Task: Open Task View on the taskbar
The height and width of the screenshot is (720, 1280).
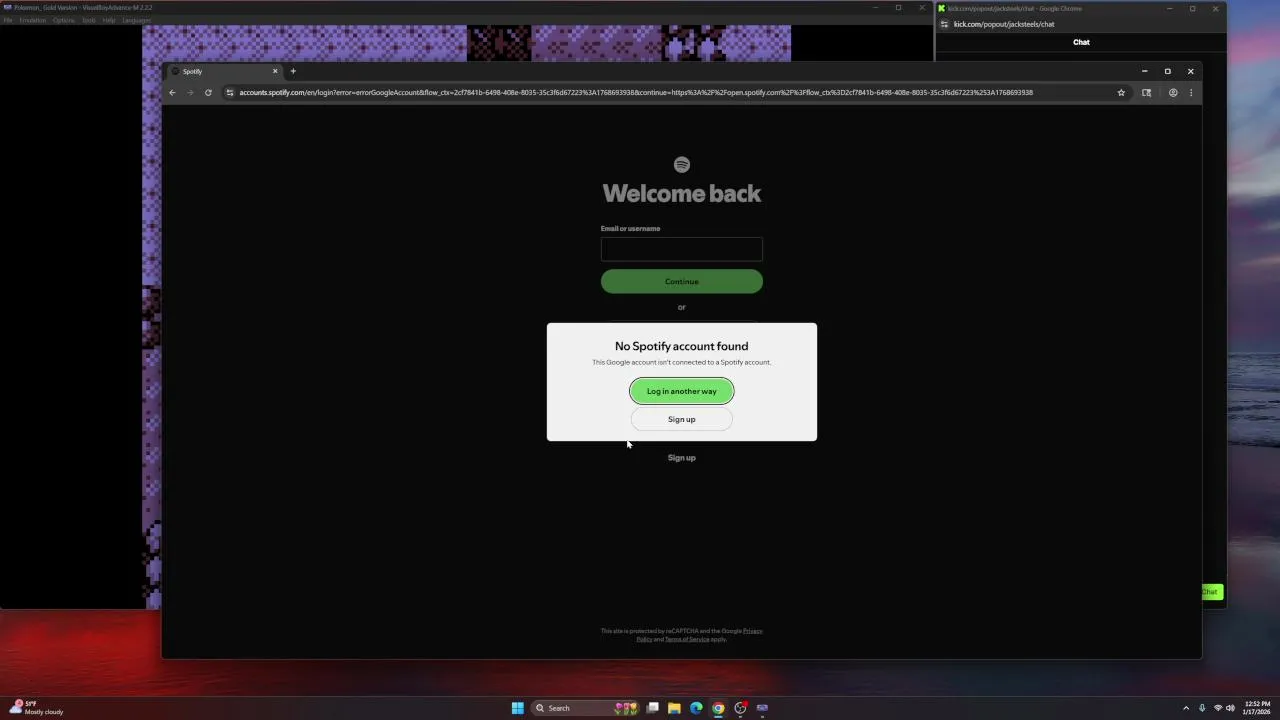Action: (x=652, y=708)
